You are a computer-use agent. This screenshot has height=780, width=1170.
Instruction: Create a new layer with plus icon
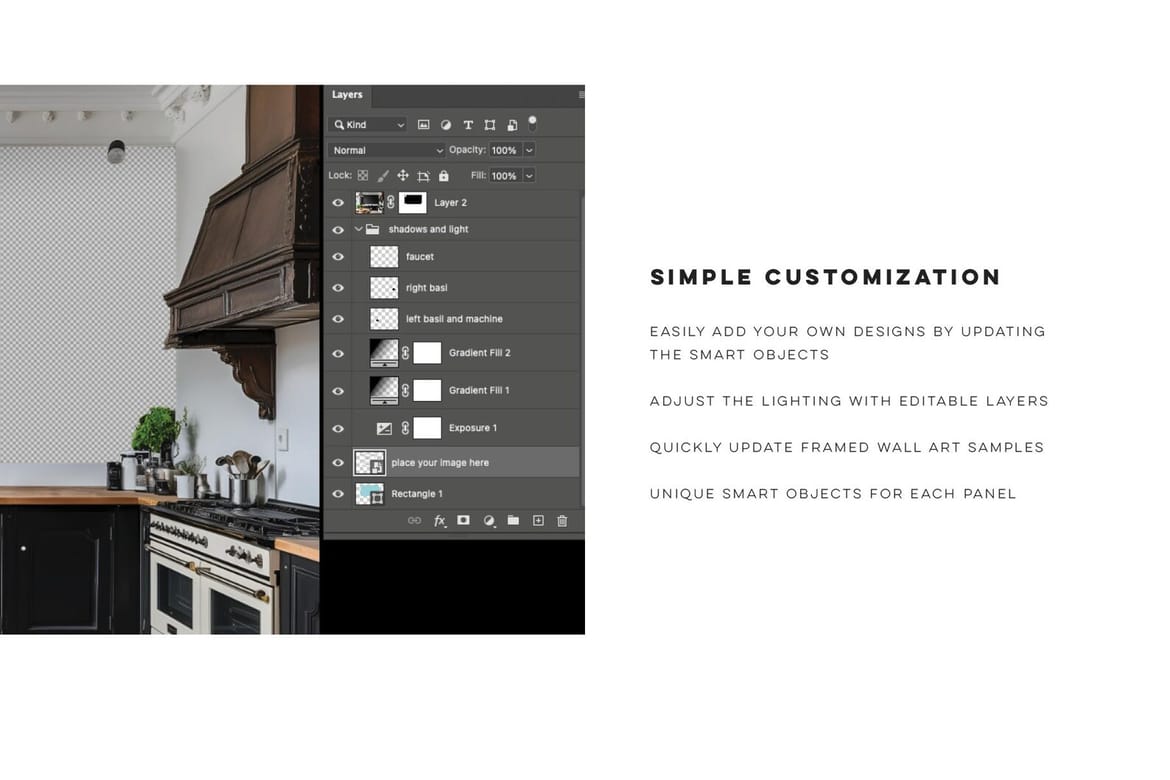538,520
